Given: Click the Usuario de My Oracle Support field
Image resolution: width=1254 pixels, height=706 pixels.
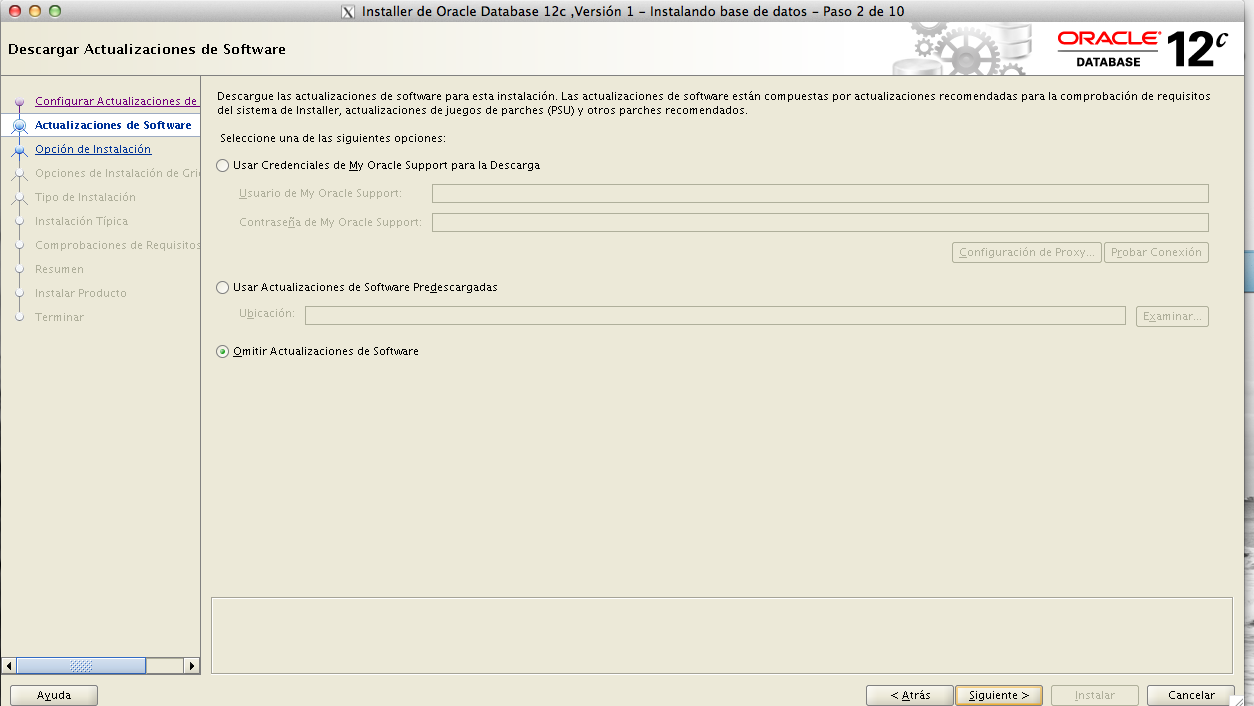Looking at the screenshot, I should 819,193.
